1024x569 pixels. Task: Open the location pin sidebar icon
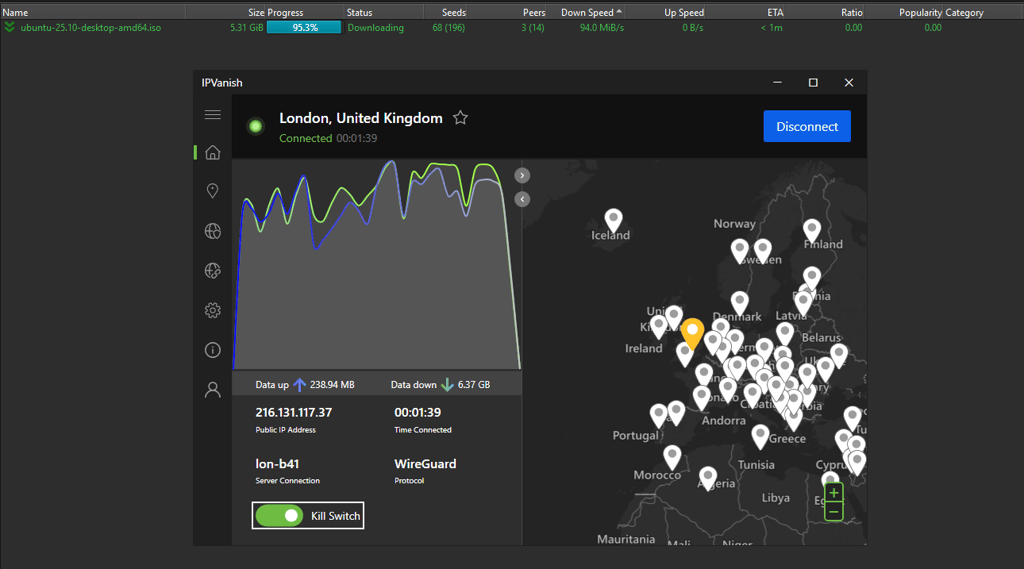coord(212,191)
